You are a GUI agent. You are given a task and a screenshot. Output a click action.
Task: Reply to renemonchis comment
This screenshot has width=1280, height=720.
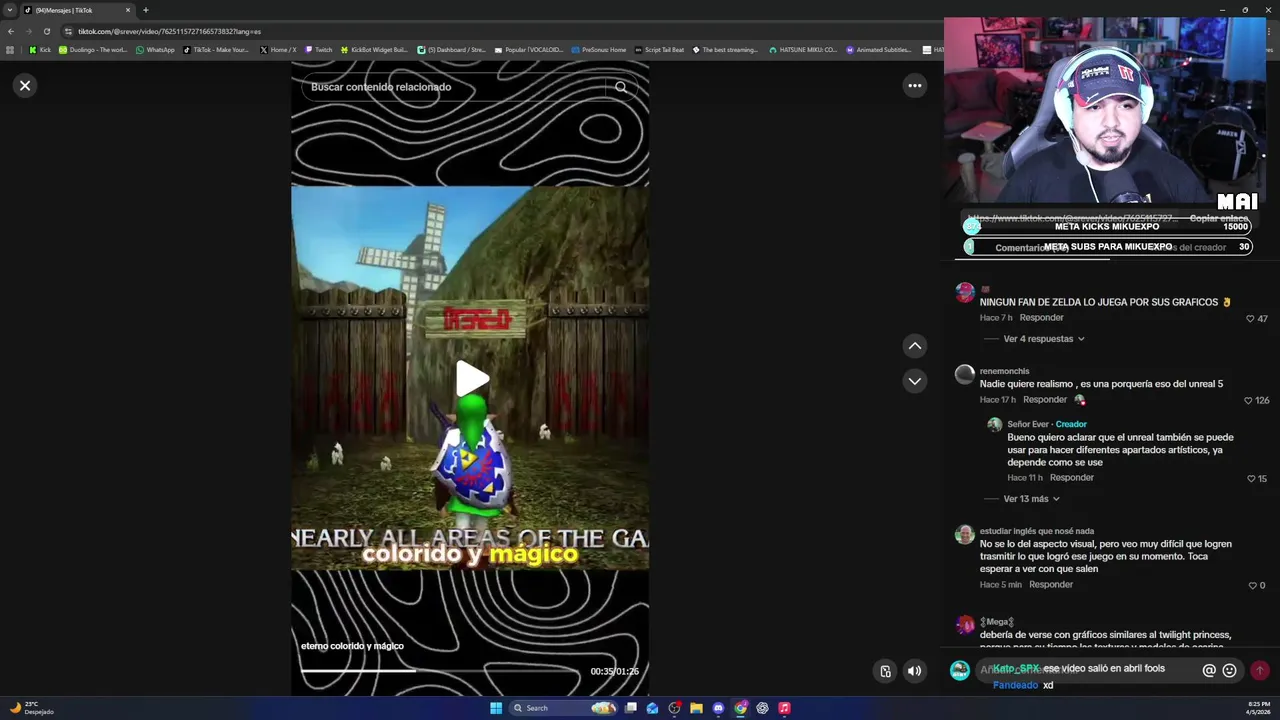coord(1044,400)
